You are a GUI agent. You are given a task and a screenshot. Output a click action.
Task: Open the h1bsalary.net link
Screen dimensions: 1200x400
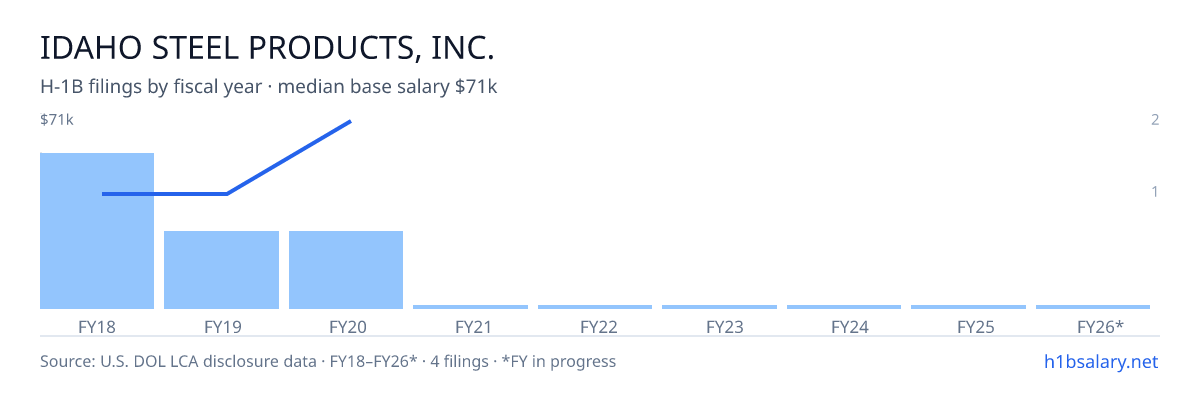pos(1100,361)
